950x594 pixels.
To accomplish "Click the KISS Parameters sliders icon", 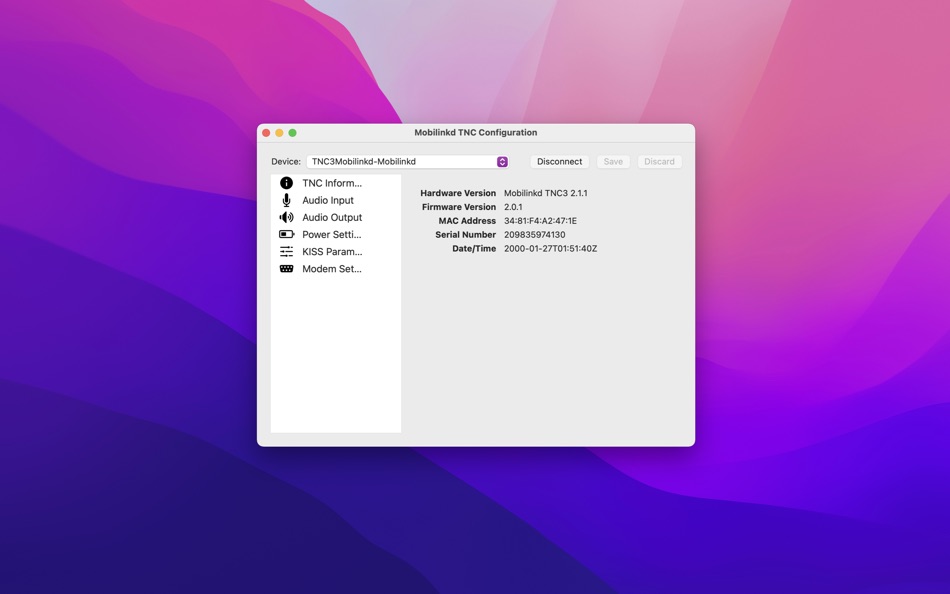I will 286,251.
